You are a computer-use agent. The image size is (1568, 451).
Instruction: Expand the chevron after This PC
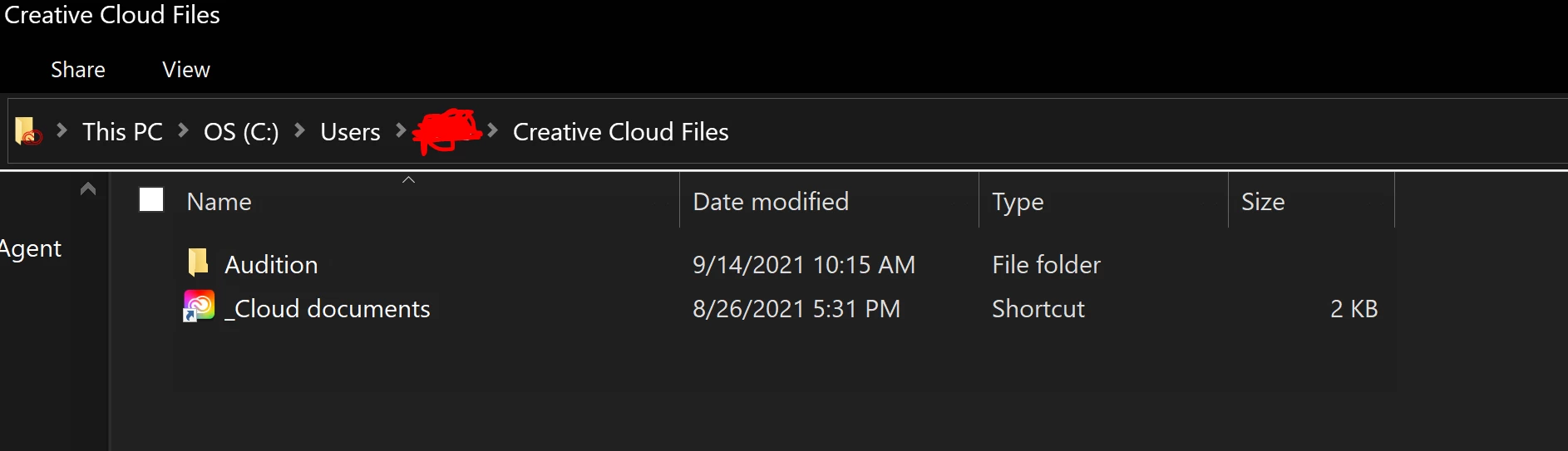184,130
